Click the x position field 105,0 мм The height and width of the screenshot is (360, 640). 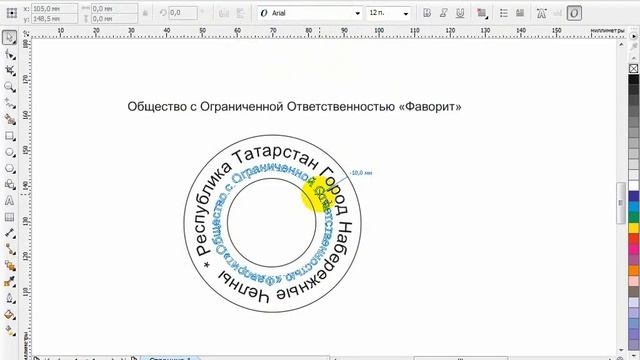coord(54,8)
